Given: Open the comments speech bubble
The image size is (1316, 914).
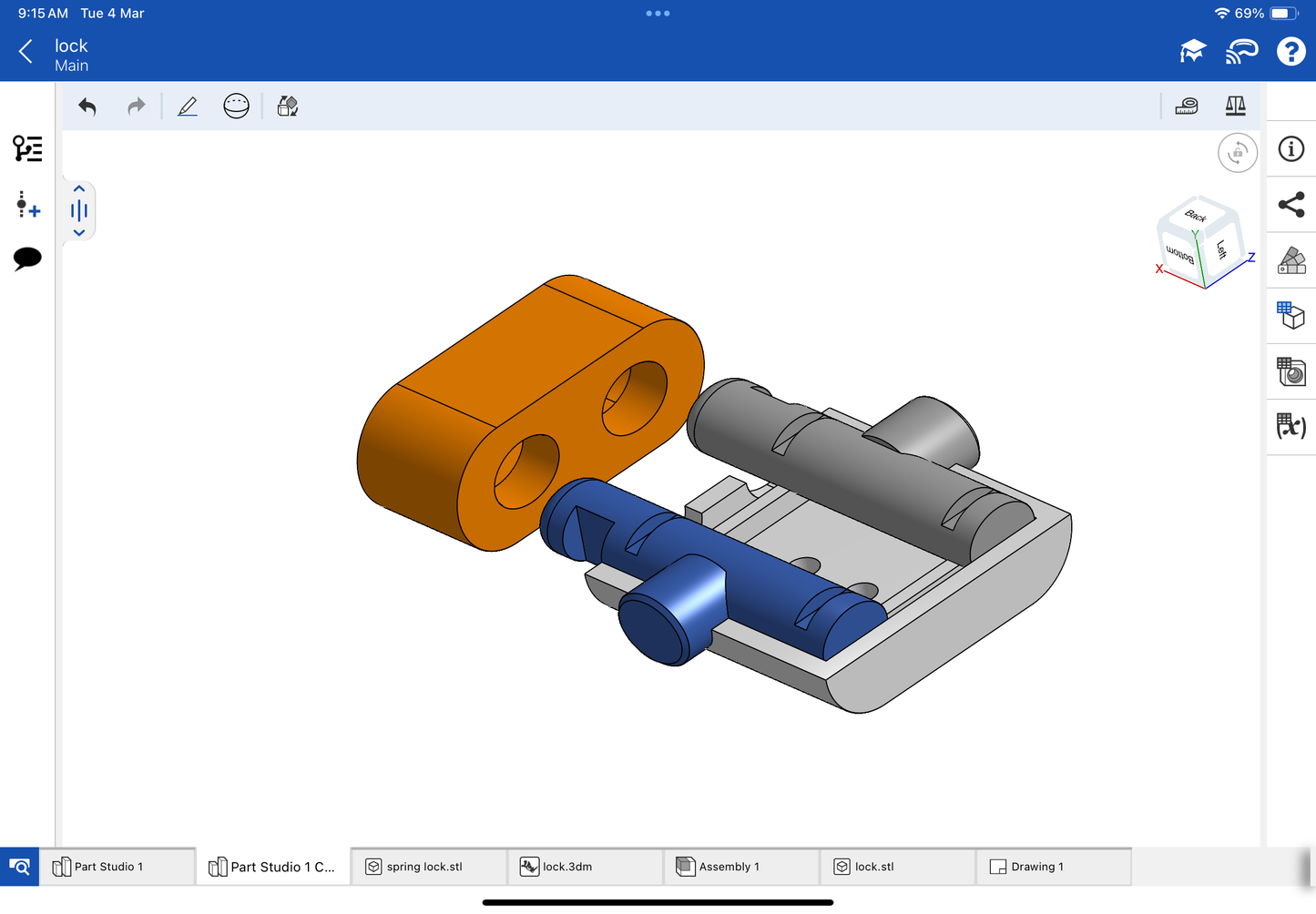Looking at the screenshot, I should 27,259.
